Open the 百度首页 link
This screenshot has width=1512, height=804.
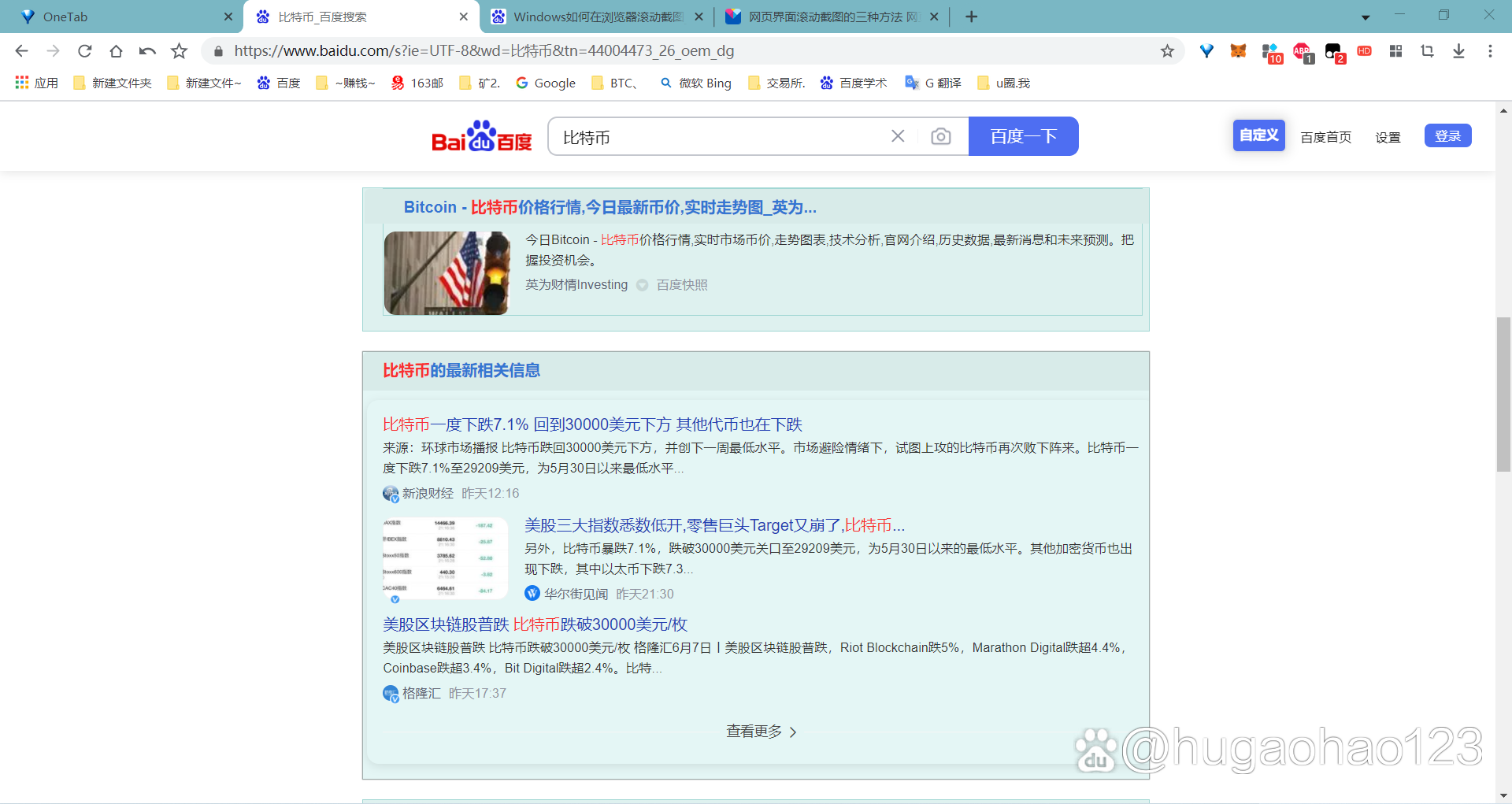pyautogui.click(x=1325, y=137)
